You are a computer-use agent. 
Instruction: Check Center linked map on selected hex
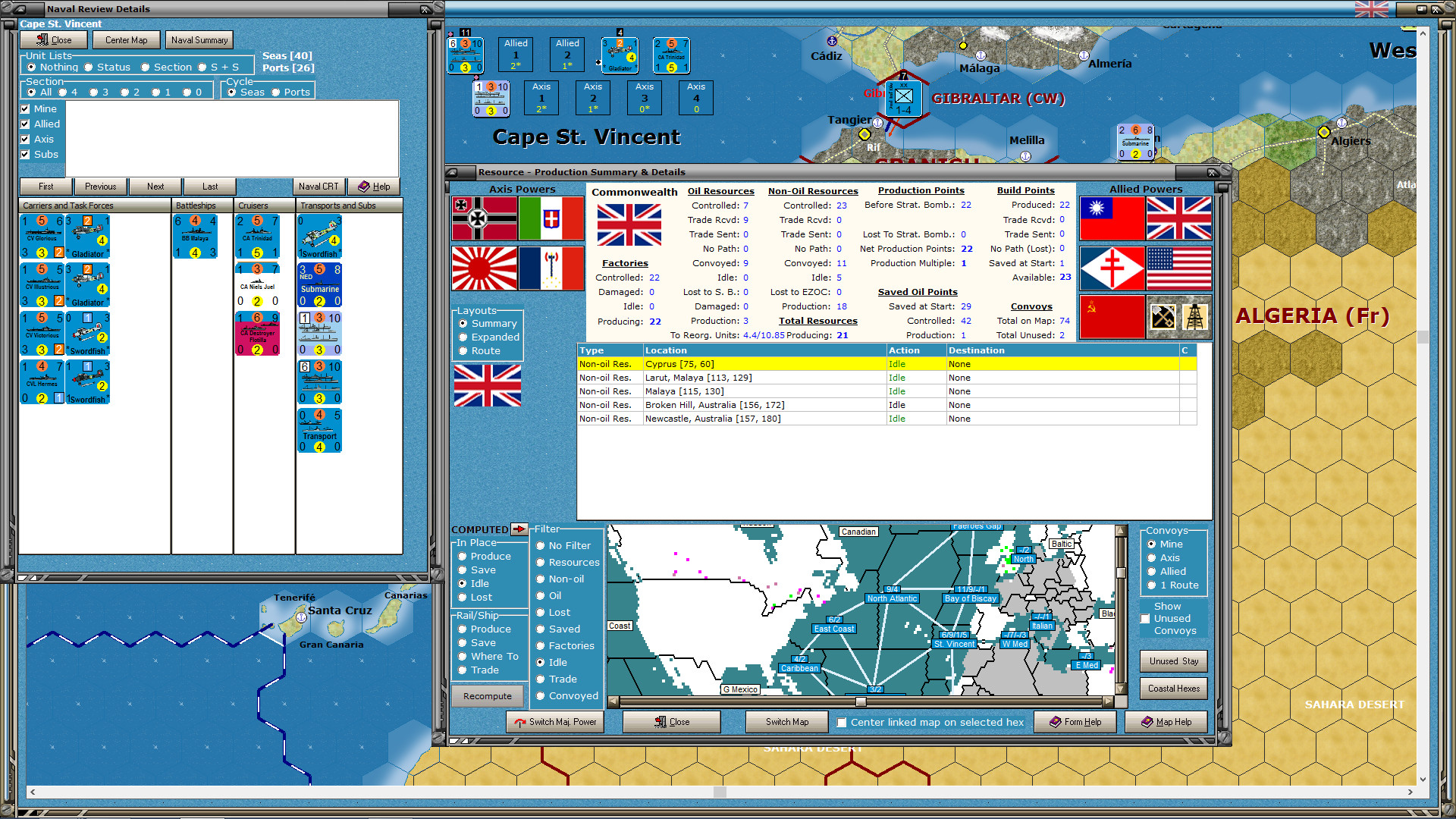point(842,723)
